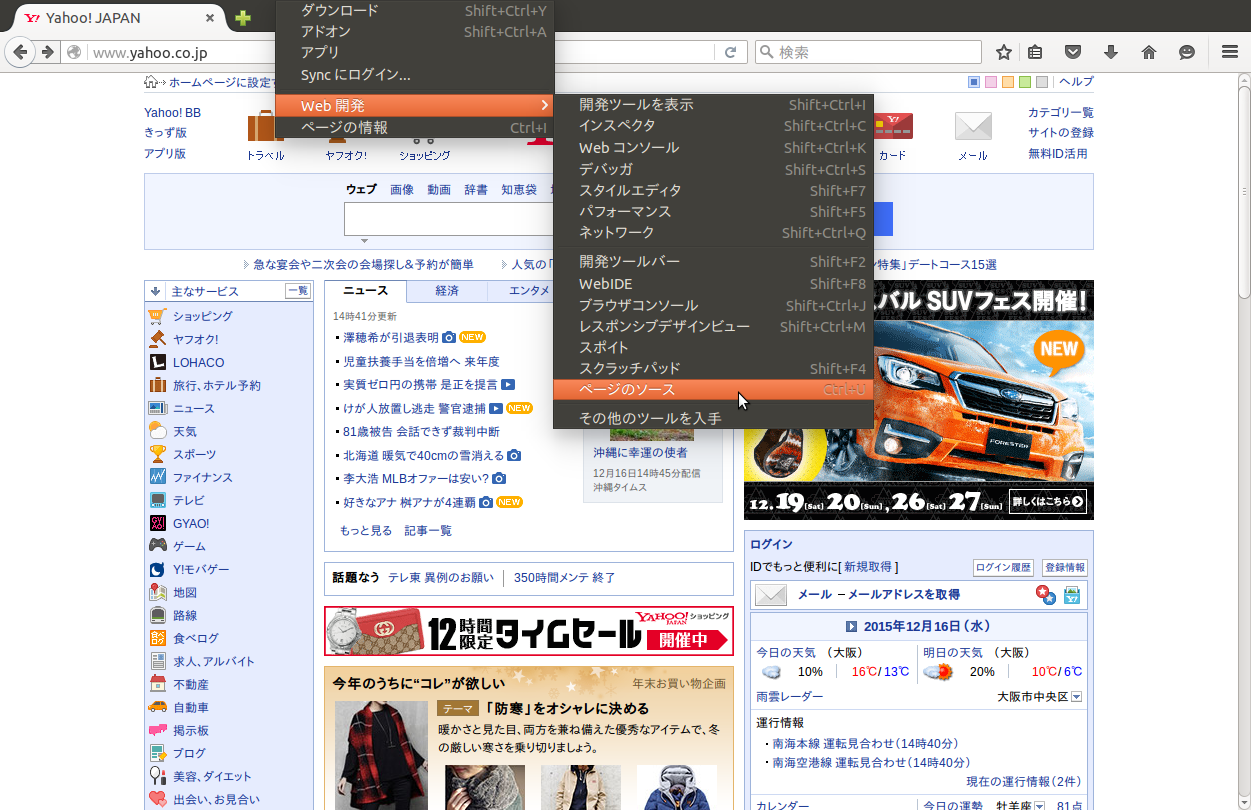Open the 路線 train icon in sidebar
The image size is (1251, 810).
[157, 615]
